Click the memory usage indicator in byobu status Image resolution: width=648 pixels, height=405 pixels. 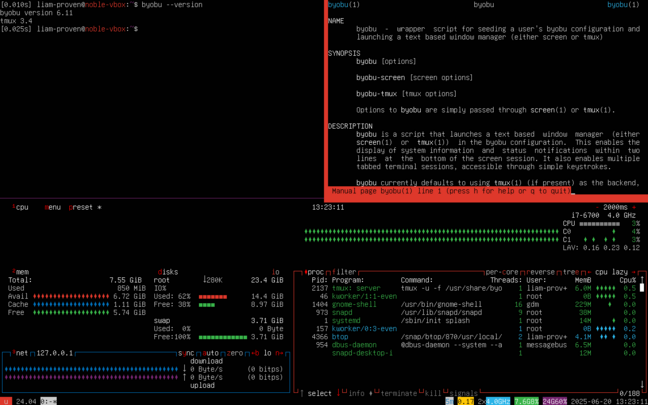(x=526, y=401)
